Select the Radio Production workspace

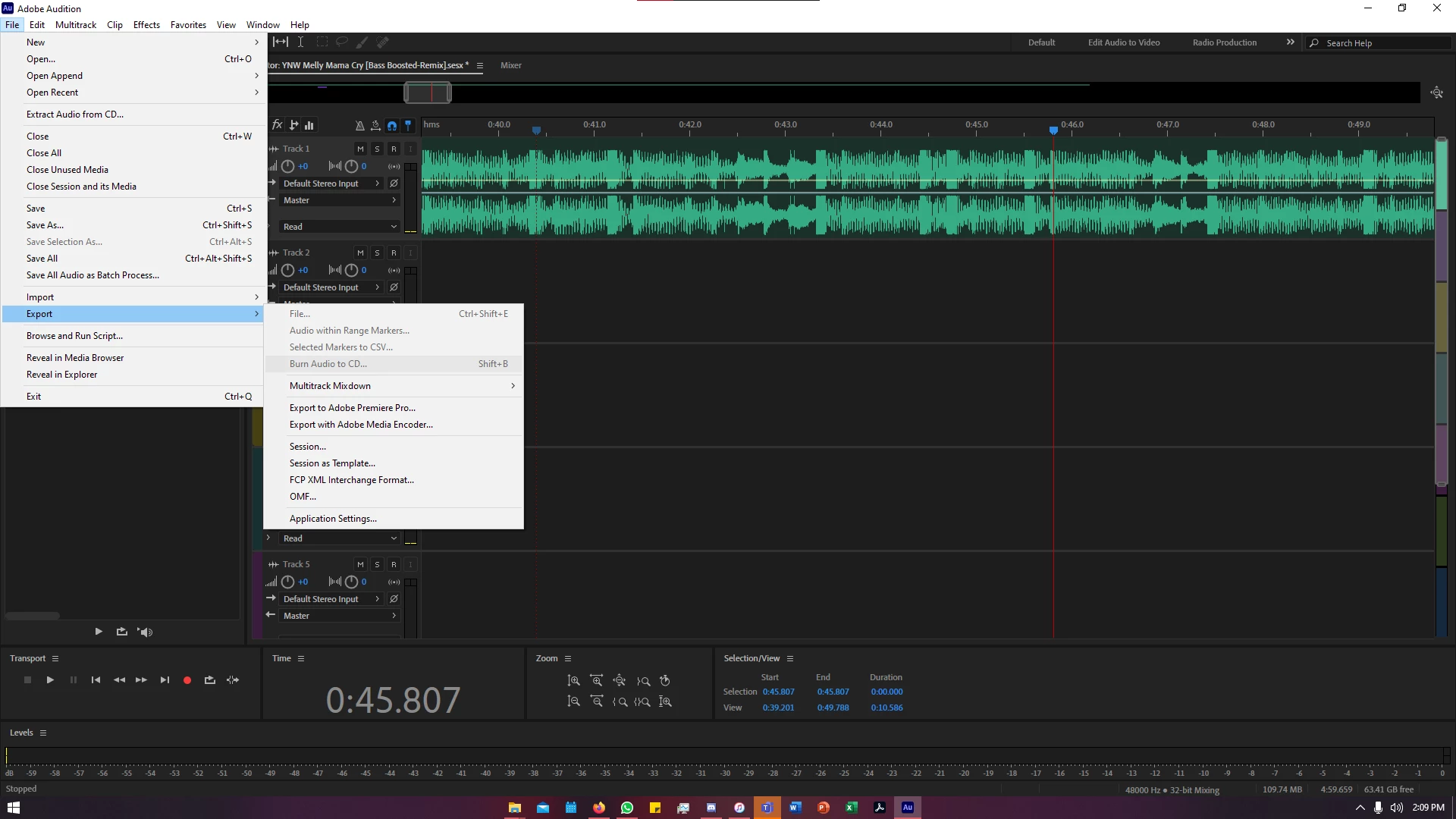(x=1224, y=42)
